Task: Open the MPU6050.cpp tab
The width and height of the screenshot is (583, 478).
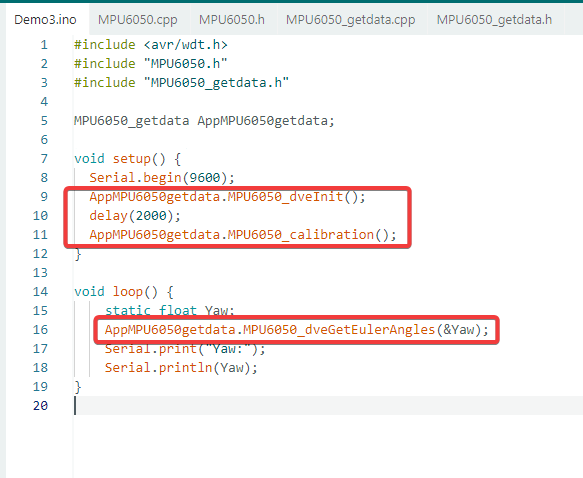Action: point(138,19)
